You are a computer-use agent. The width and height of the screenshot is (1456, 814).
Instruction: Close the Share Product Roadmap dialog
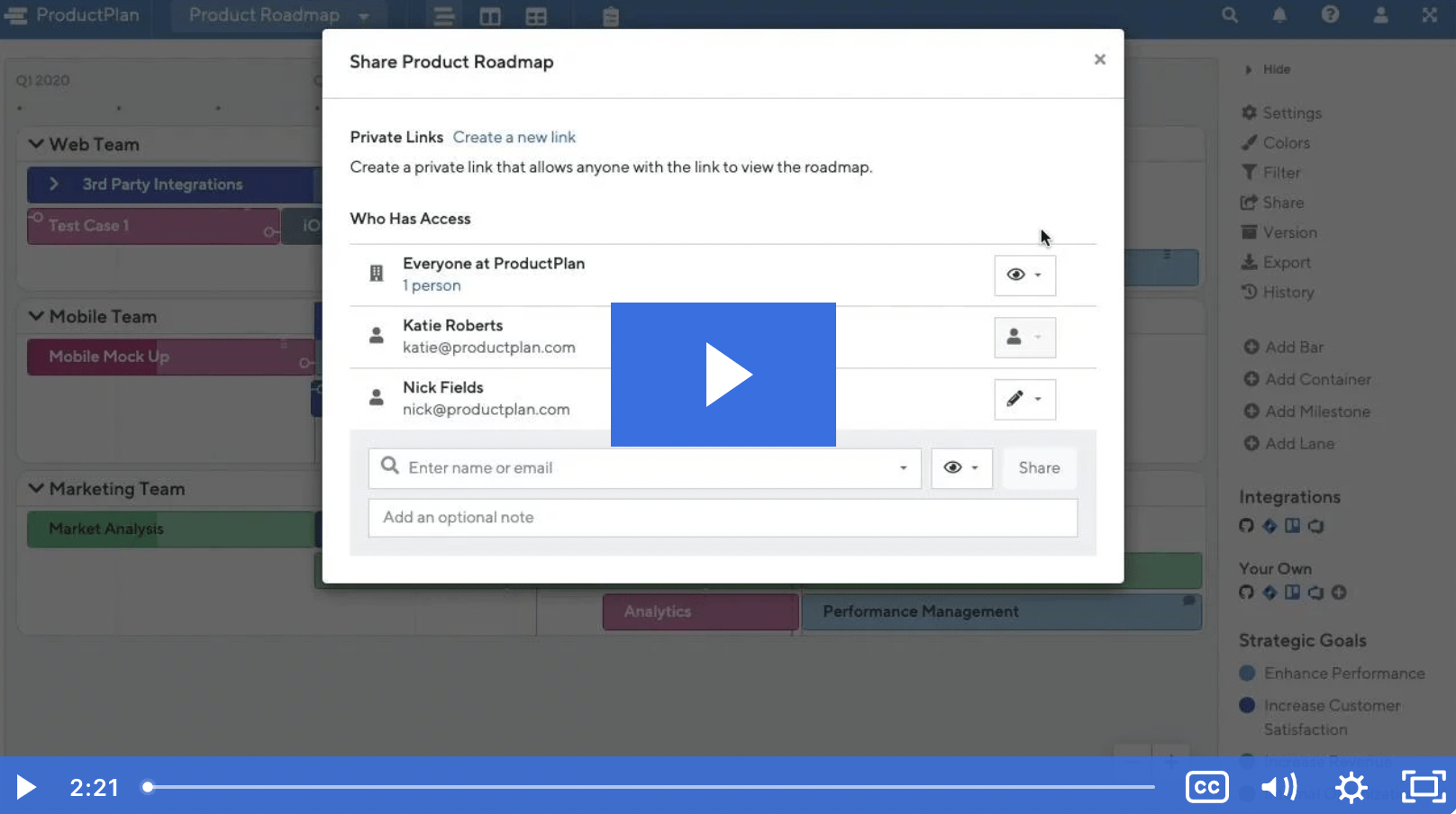[x=1099, y=59]
